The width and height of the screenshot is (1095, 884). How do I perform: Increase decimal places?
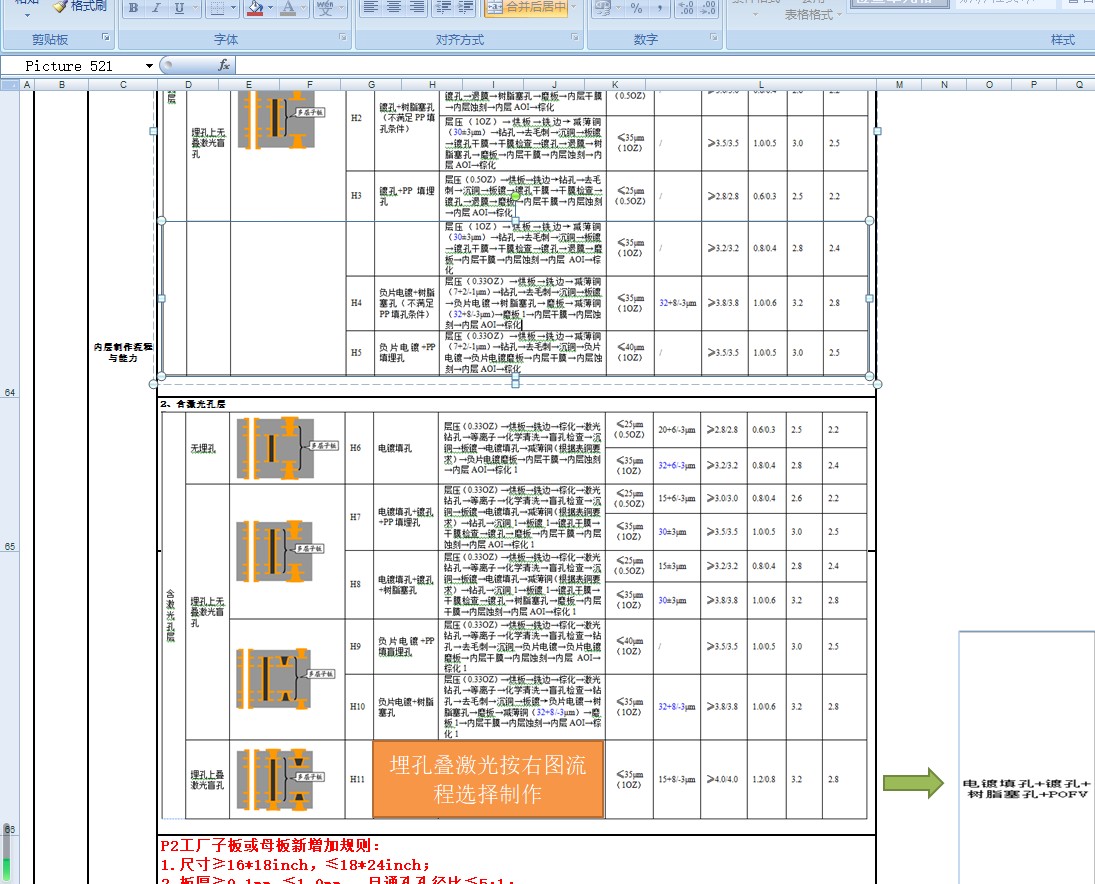(x=686, y=8)
